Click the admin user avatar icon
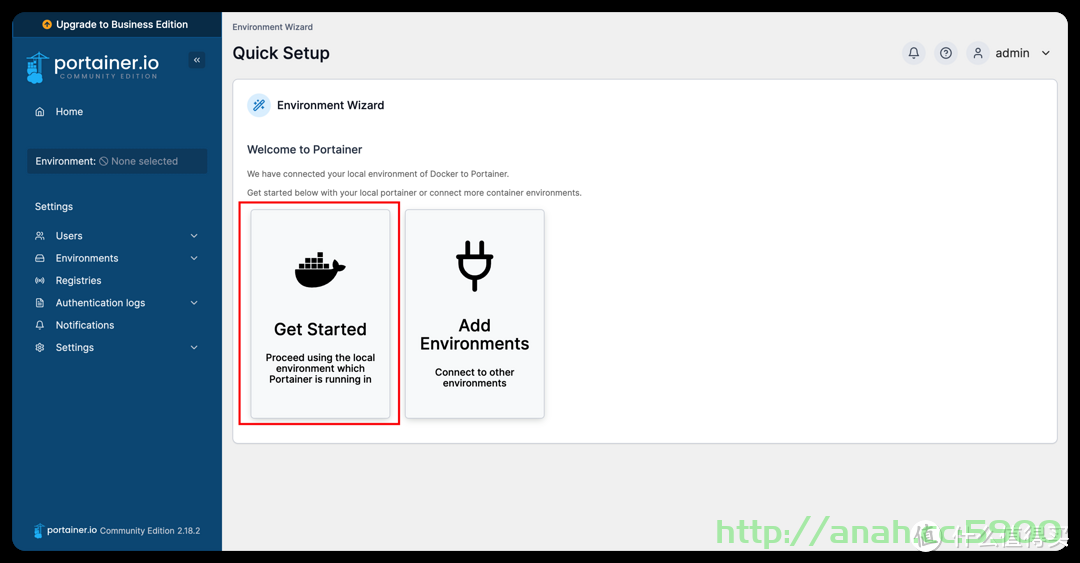The height and width of the screenshot is (563, 1080). 978,53
